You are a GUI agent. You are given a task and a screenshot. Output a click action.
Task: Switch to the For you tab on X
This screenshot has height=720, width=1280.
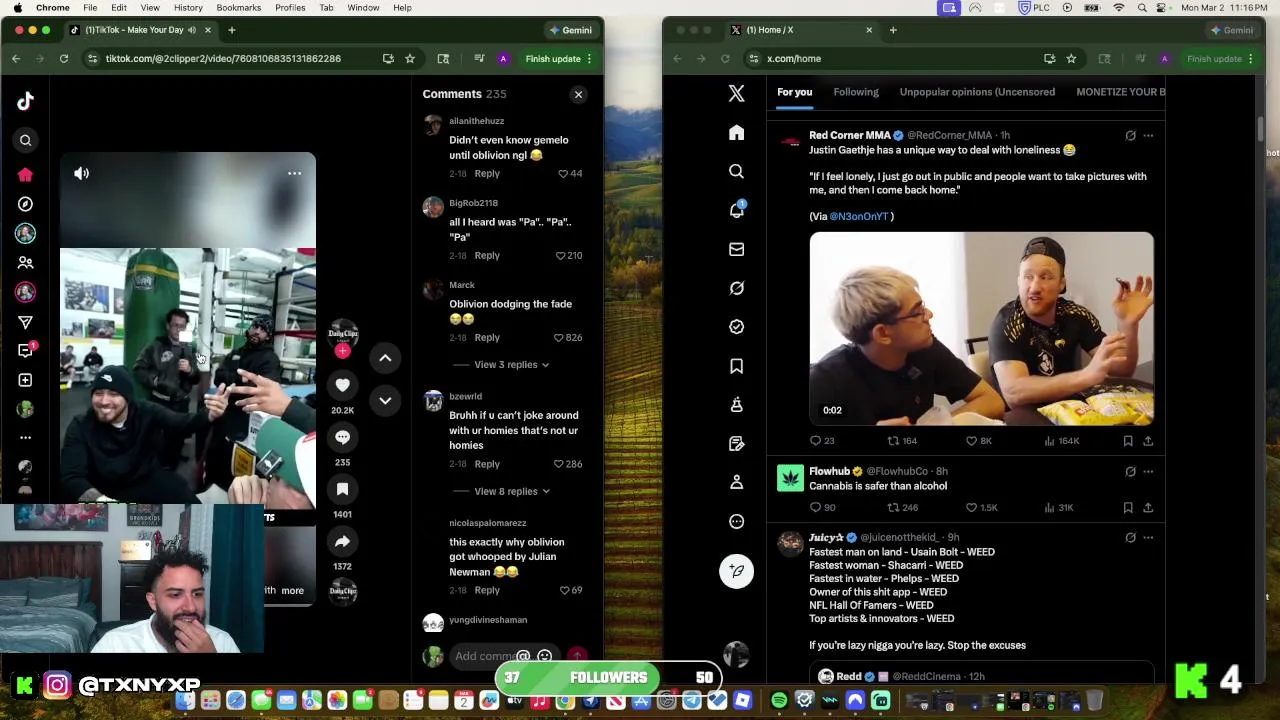[x=795, y=92]
